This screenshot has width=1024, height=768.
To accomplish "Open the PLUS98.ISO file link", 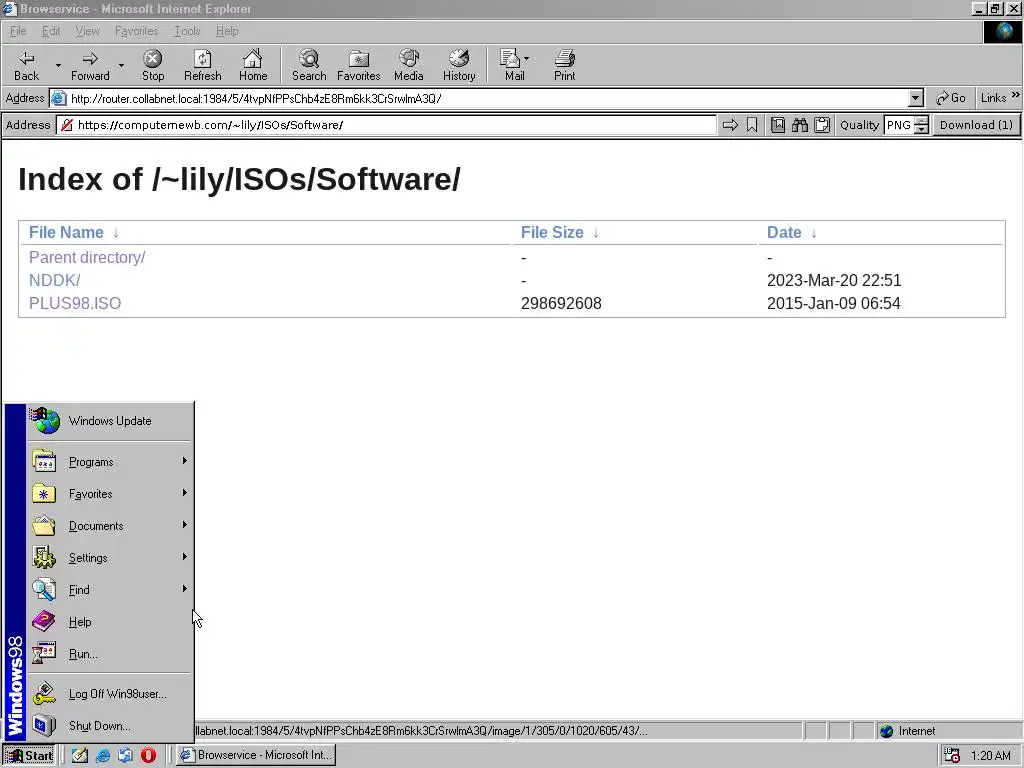I will [75, 303].
